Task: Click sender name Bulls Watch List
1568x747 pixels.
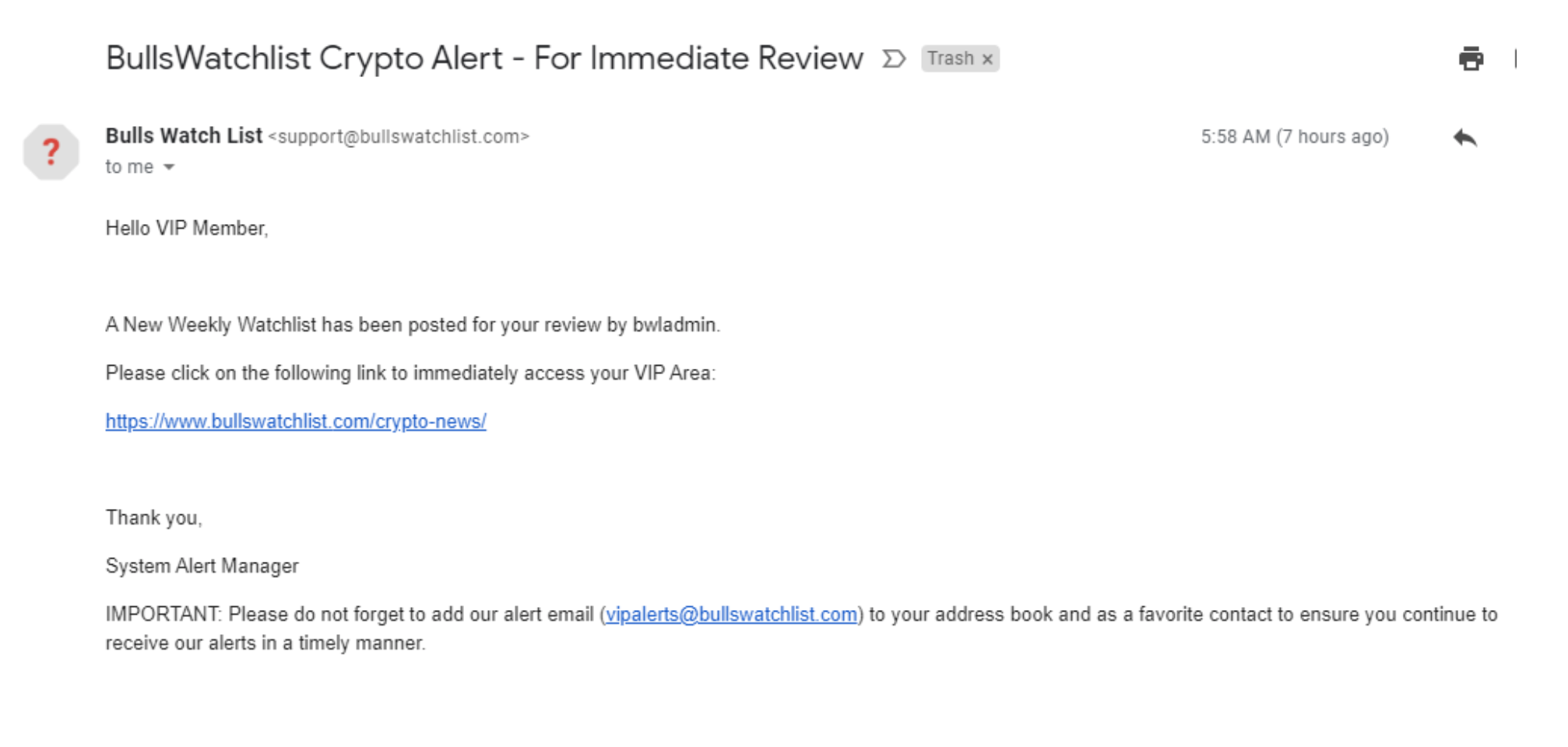Action: tap(184, 135)
